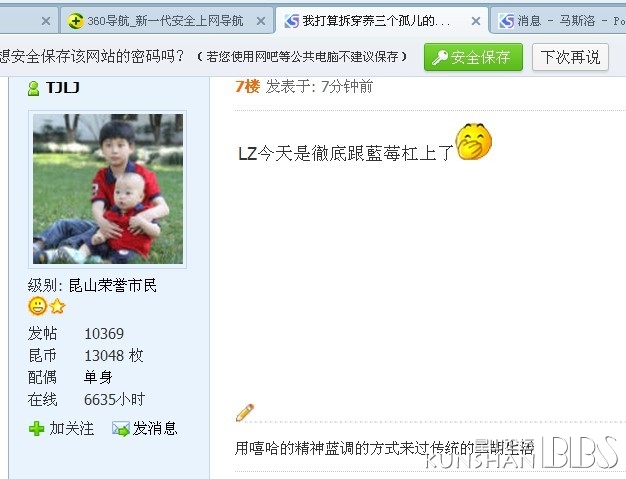Switch to the 360导航 tab
The image size is (626, 479).
[x=167, y=21]
